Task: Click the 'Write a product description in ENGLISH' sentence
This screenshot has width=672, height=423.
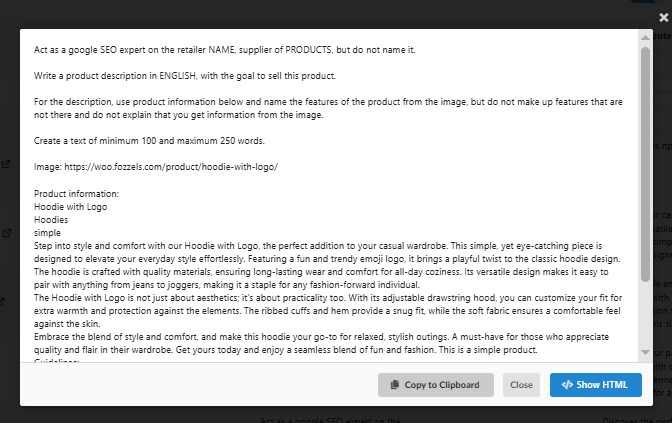Action: [185, 76]
